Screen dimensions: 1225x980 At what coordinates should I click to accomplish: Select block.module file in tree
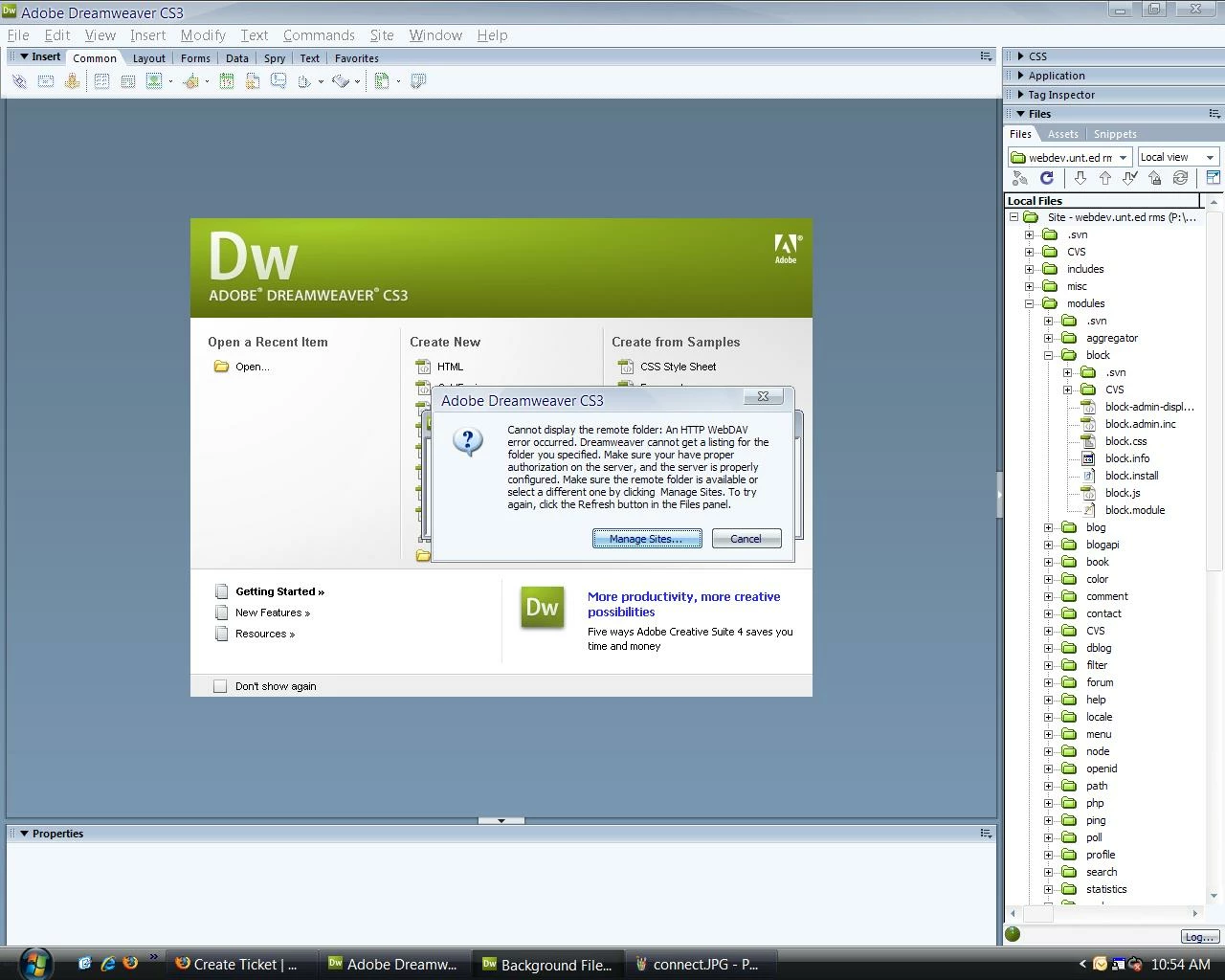(x=1135, y=510)
